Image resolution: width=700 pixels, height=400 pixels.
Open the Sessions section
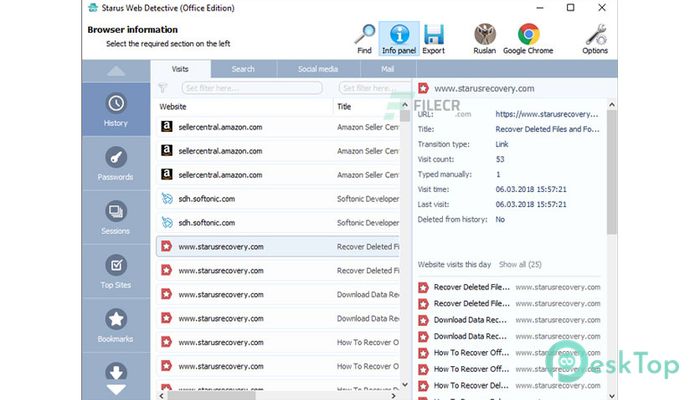coord(116,217)
